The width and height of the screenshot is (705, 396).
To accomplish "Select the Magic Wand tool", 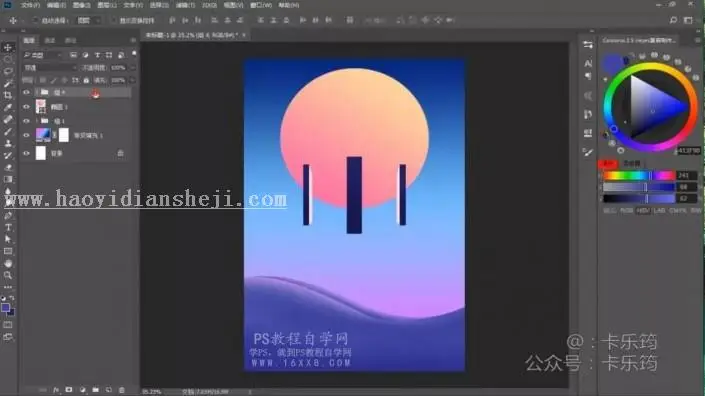I will point(8,83).
